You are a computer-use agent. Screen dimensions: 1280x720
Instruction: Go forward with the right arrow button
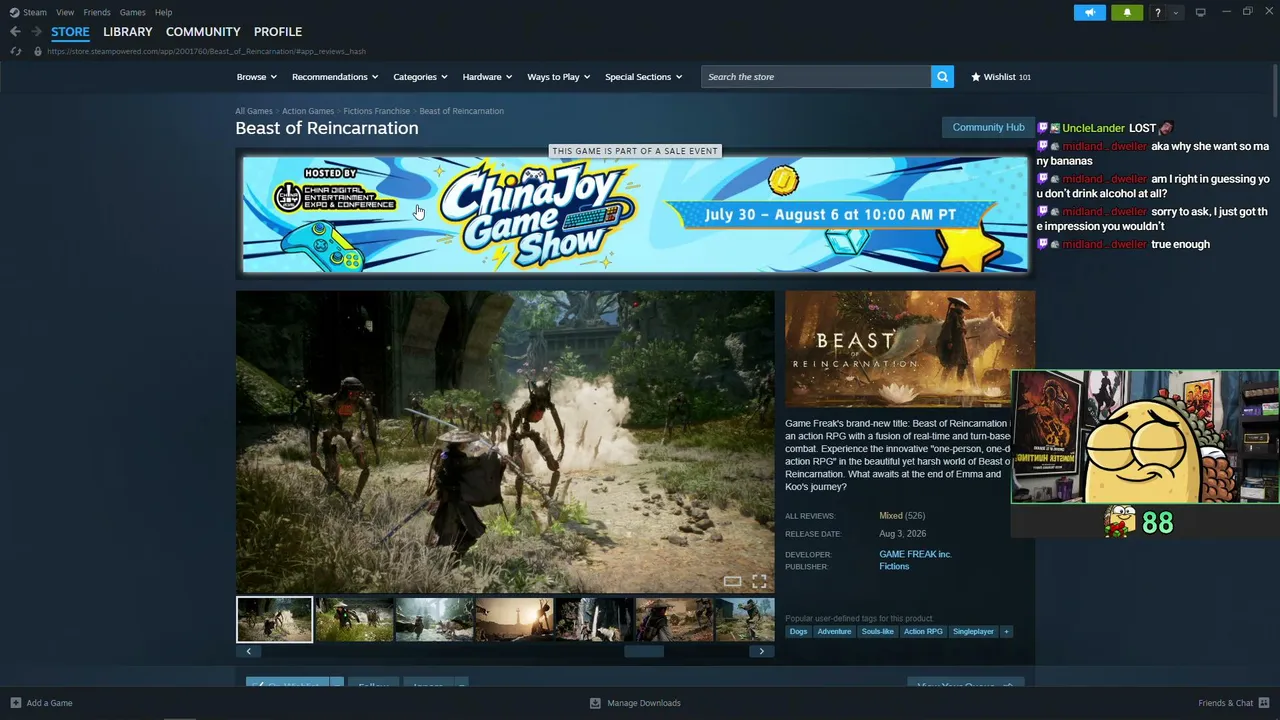36,32
